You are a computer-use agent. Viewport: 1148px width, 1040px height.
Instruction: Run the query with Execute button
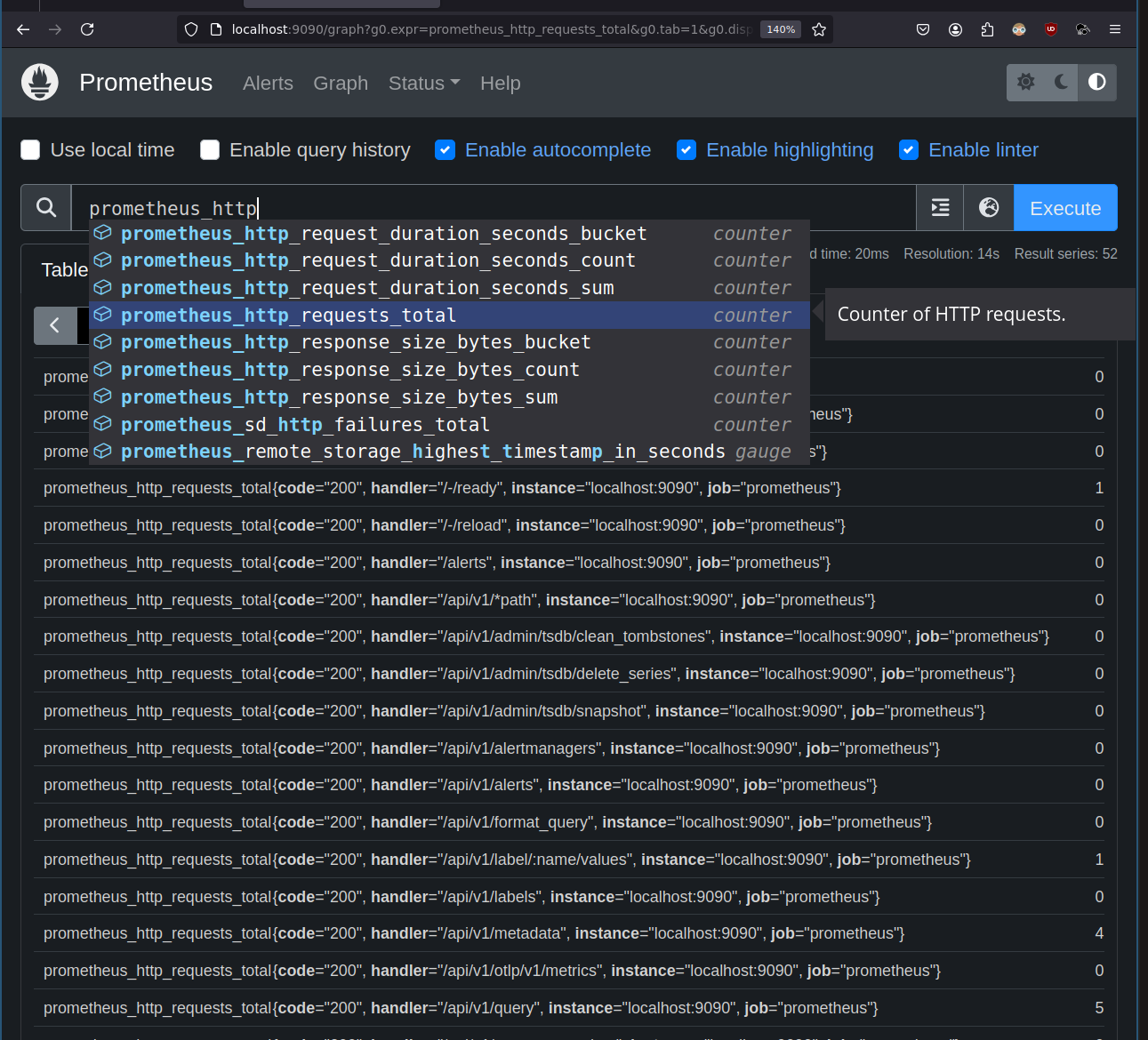click(1065, 208)
